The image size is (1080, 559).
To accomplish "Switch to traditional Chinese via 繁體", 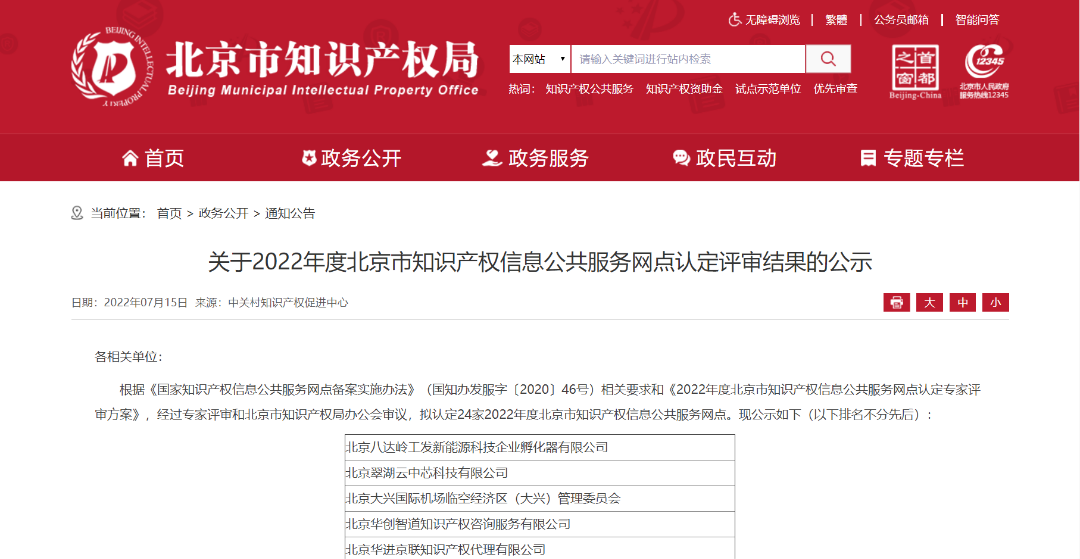I will tap(836, 19).
